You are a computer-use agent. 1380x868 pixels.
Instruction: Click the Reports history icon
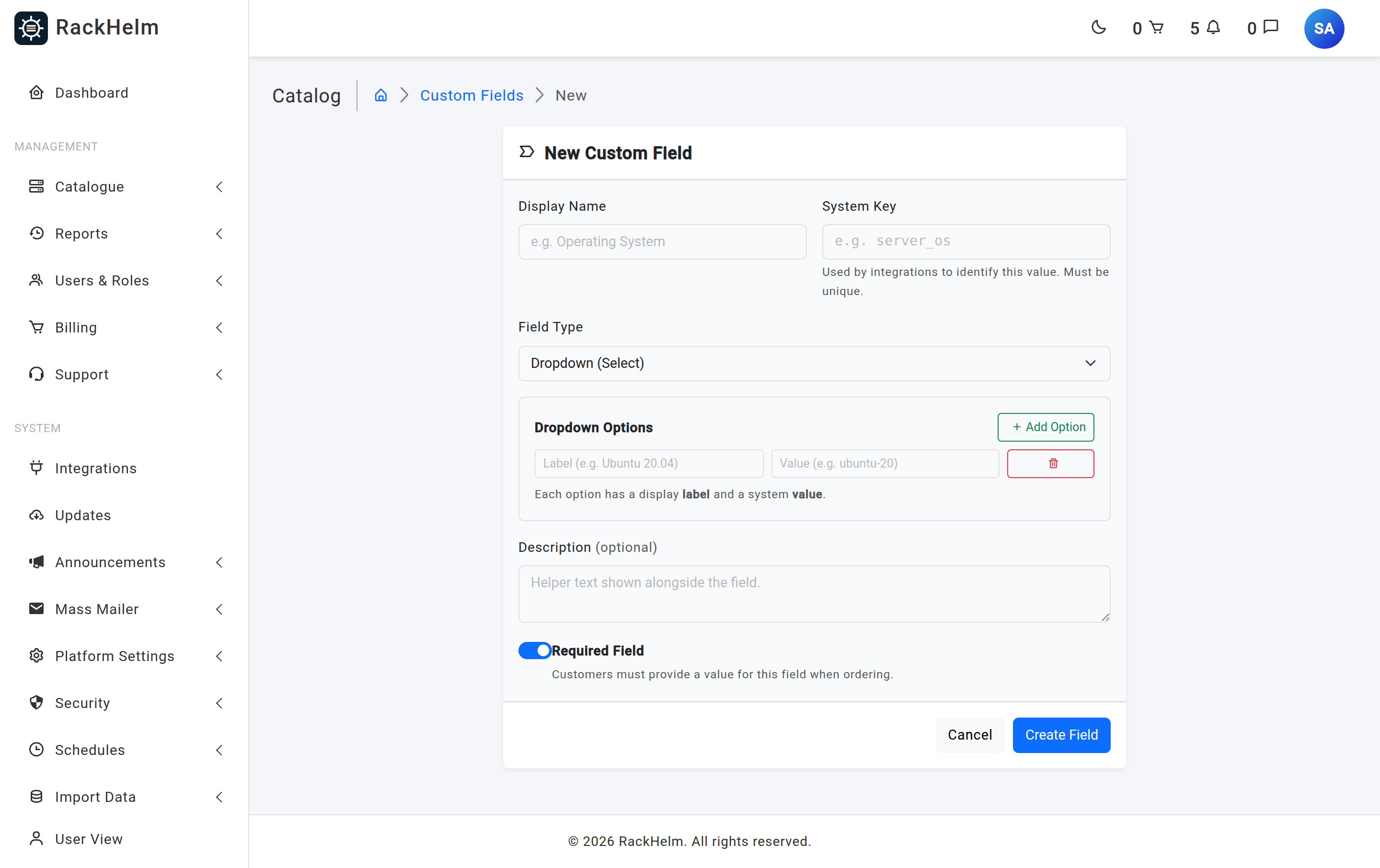[x=36, y=233]
